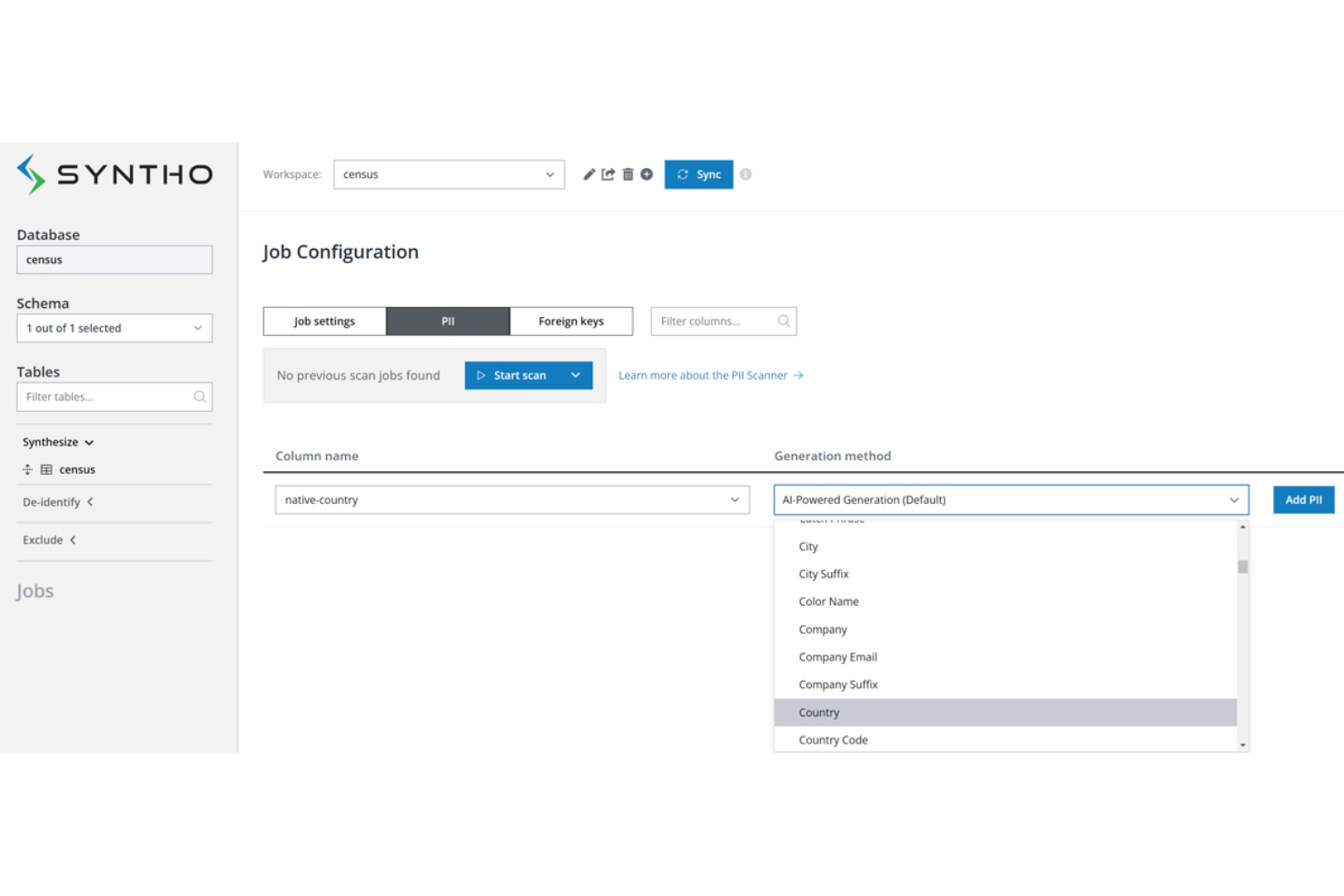Open Learn more about the PII Scanner link
Viewport: 1344px width, 896px height.
710,375
